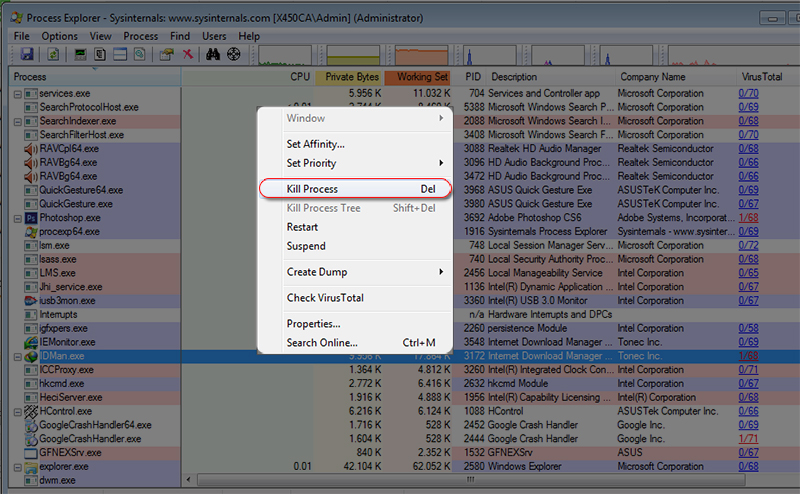
Task: Open the Process menu
Action: [141, 36]
